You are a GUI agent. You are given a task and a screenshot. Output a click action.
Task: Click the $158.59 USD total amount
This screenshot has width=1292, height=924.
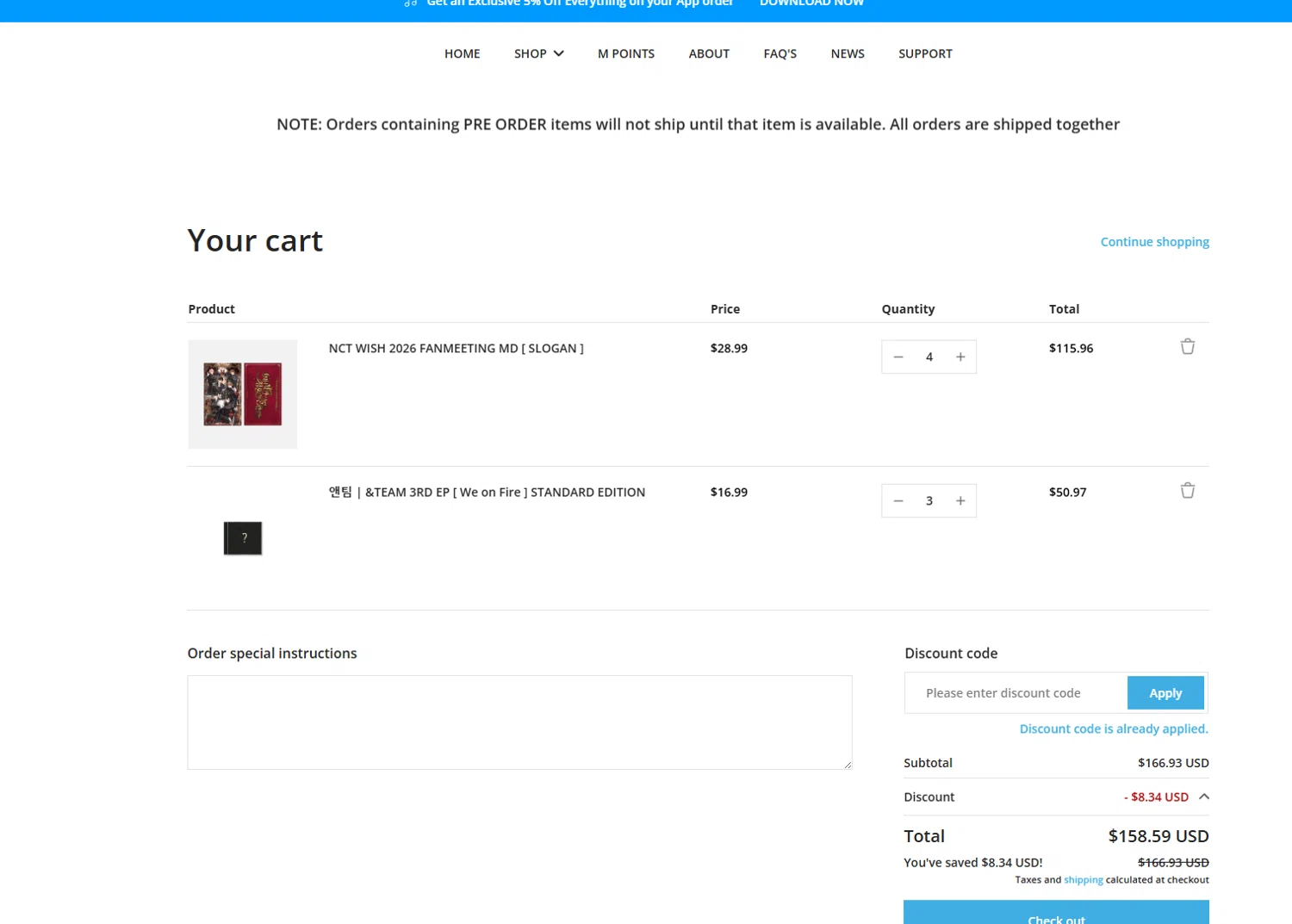click(1158, 836)
